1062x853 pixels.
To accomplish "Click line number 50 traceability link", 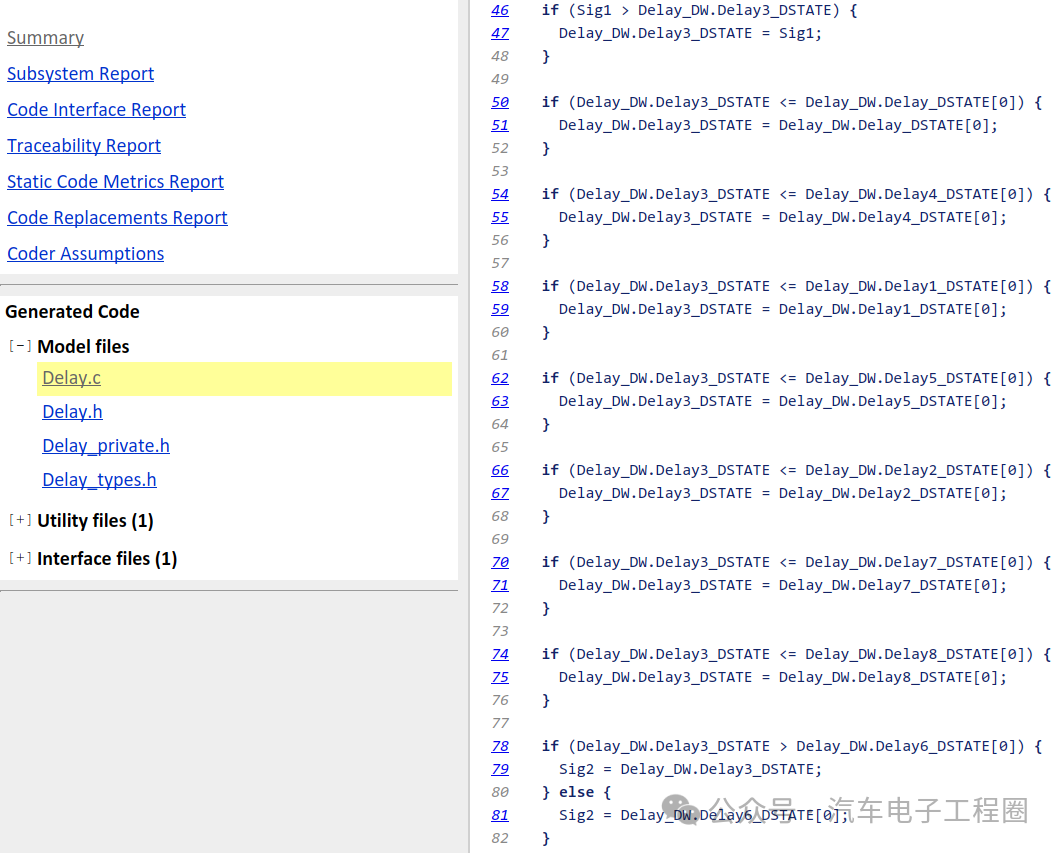I will [500, 102].
